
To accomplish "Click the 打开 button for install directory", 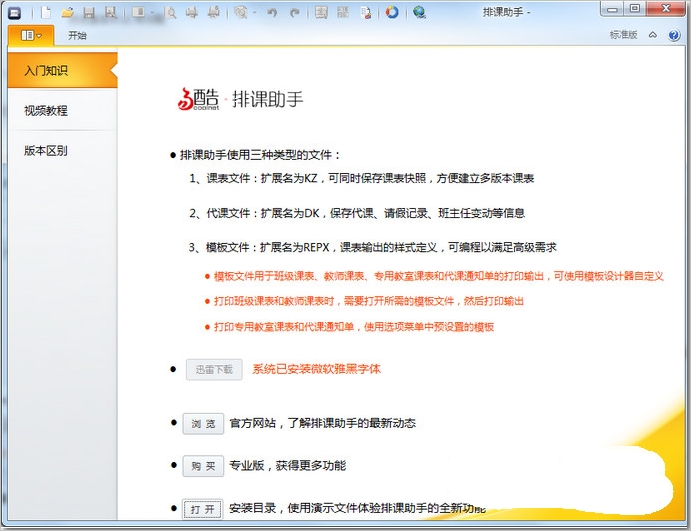I will (x=203, y=509).
